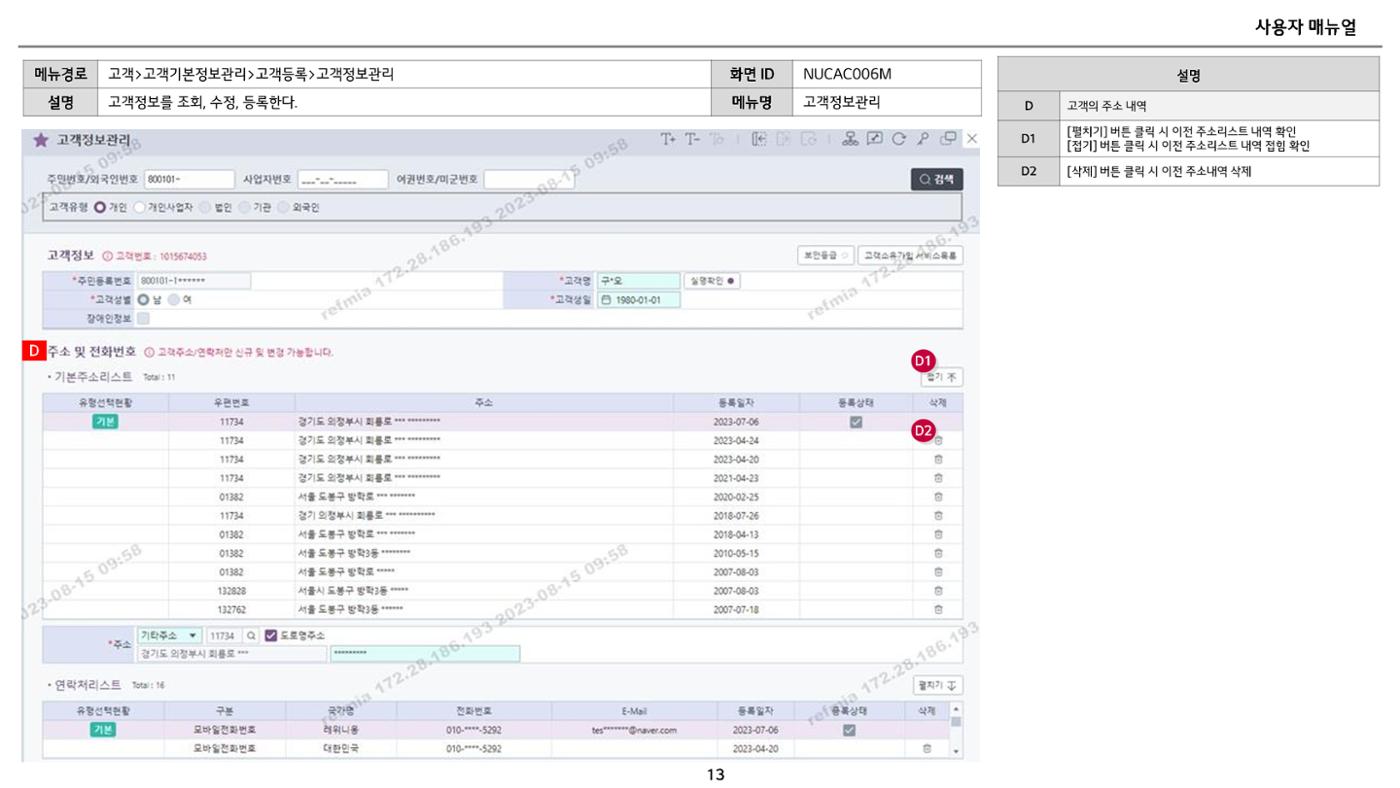The width and height of the screenshot is (1400, 788).
Task: Click contact list scrollbar down arrow
Action: pos(956,750)
